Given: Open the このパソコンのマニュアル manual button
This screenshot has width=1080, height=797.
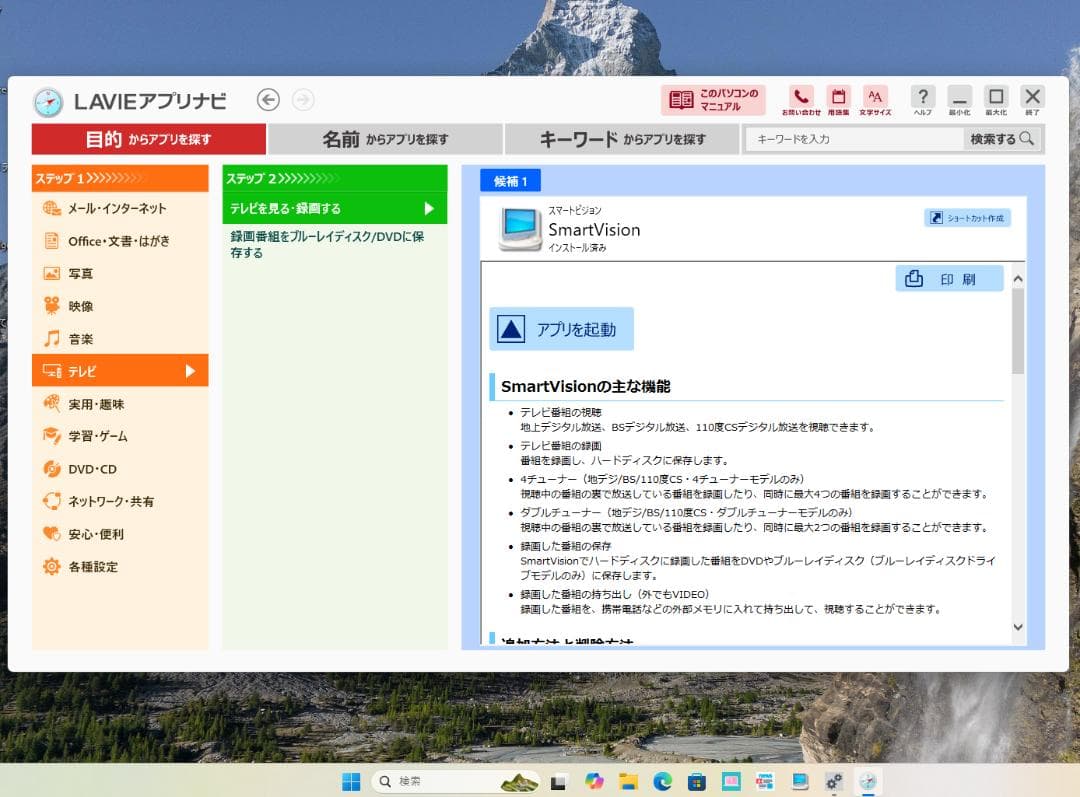Looking at the screenshot, I should point(713,100).
